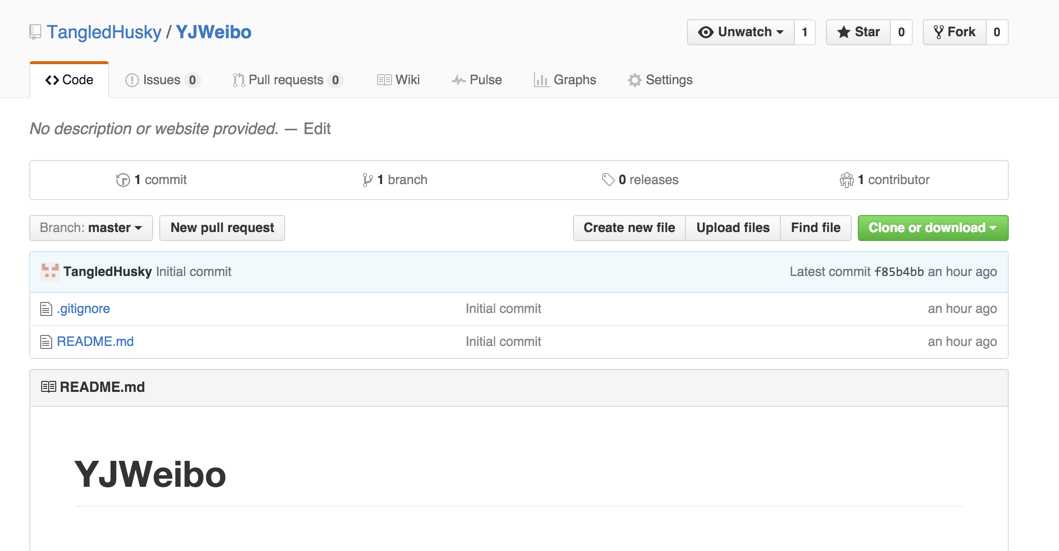Open the Clone or download dropdown

point(933,228)
